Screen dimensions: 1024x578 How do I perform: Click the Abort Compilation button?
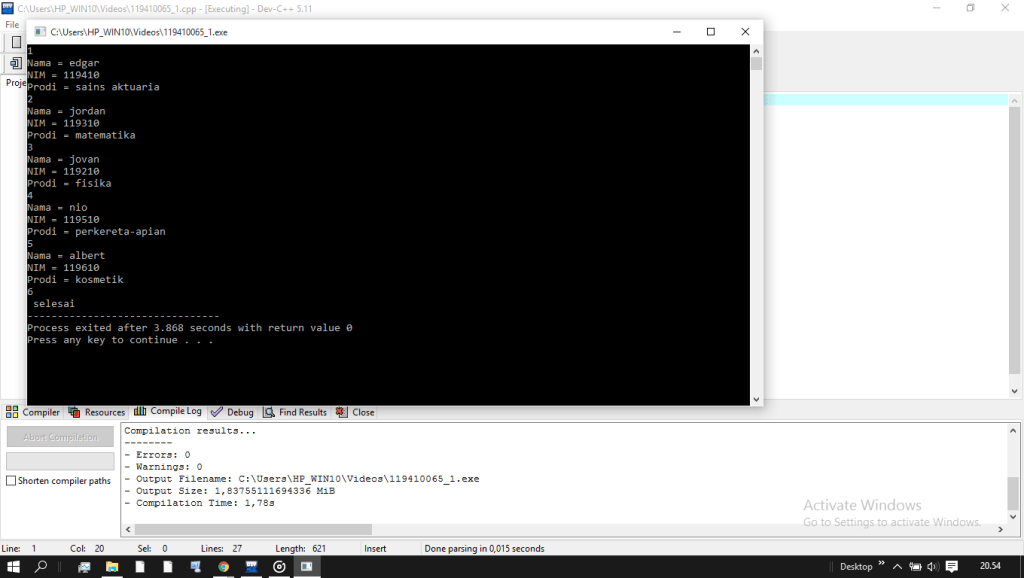tap(60, 437)
